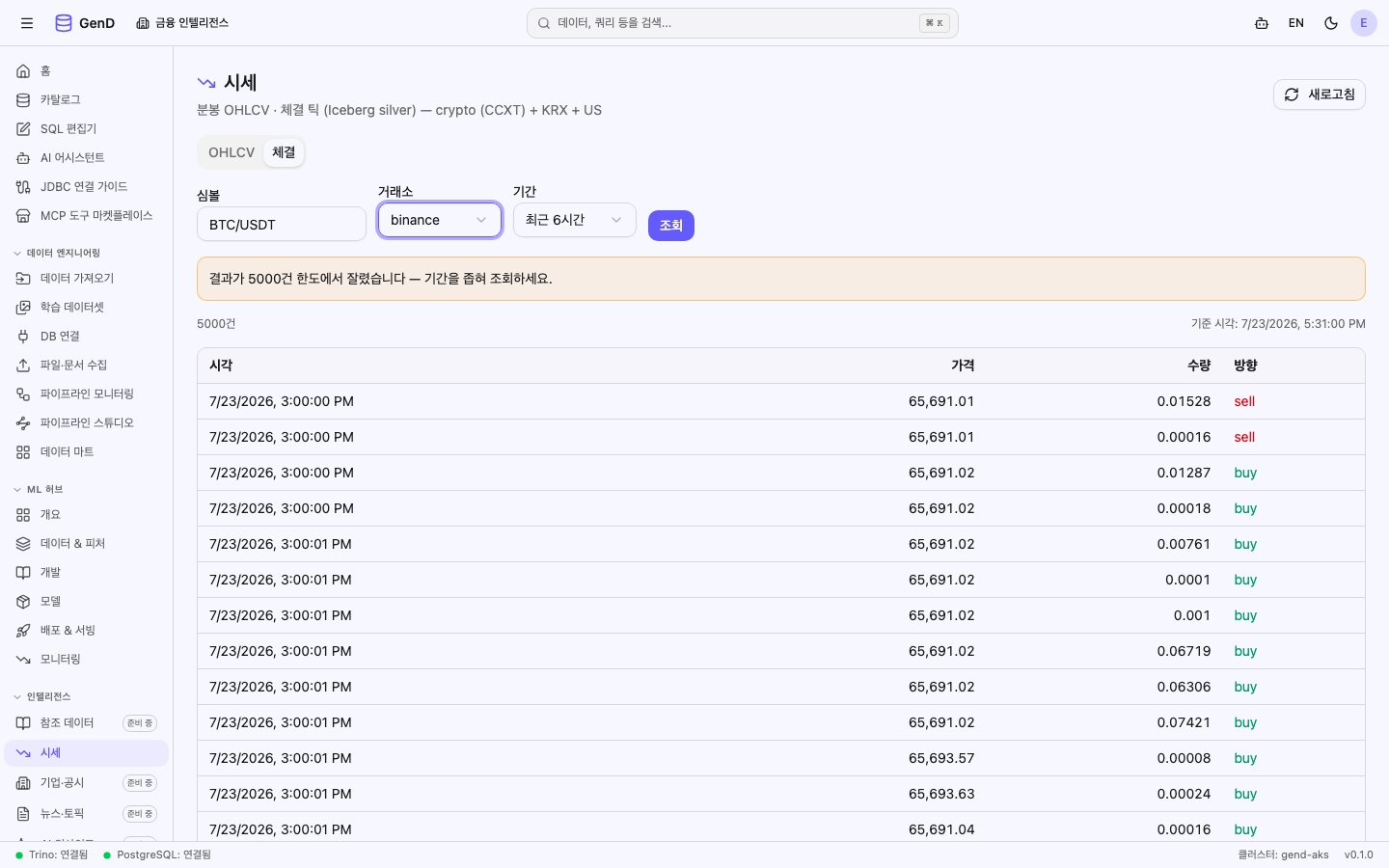Click the price 65,693.63 cell
This screenshot has height=868, width=1389.
point(941,794)
